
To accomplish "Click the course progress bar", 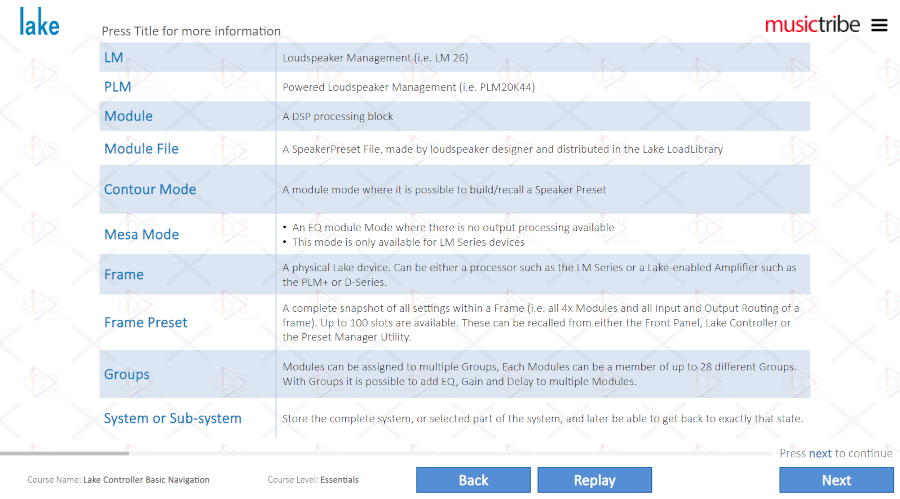I will (386, 453).
